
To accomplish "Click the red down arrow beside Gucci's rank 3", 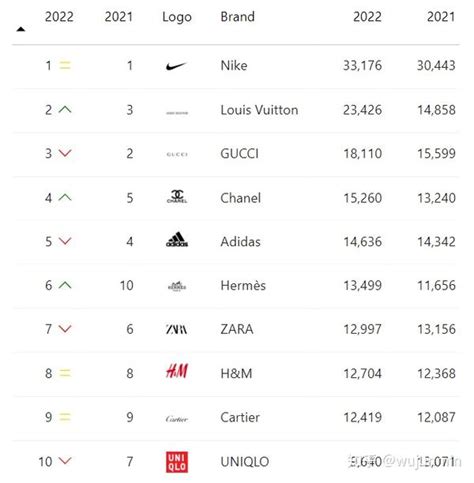I will [x=65, y=153].
